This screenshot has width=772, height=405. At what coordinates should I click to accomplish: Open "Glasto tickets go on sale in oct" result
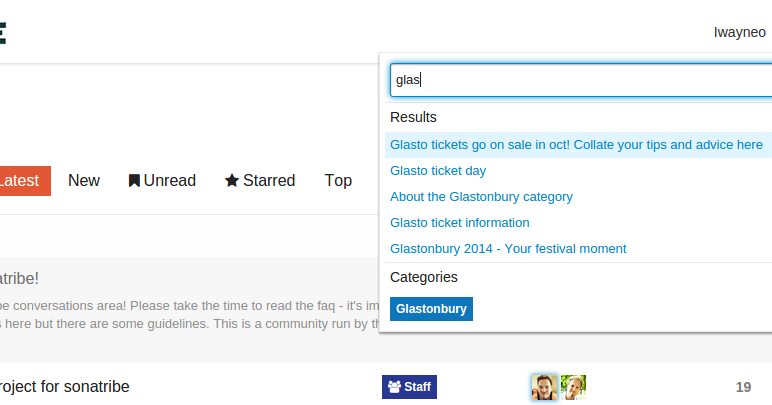(576, 145)
